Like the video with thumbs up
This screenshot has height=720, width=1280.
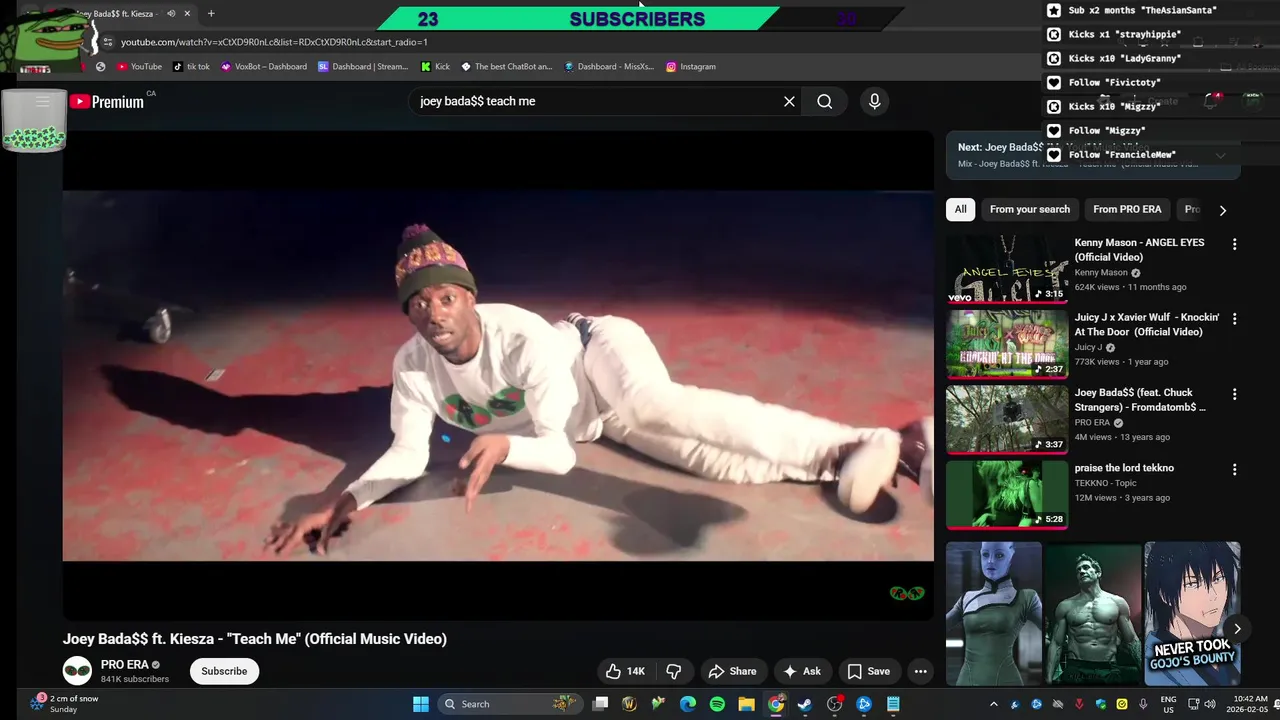point(625,671)
